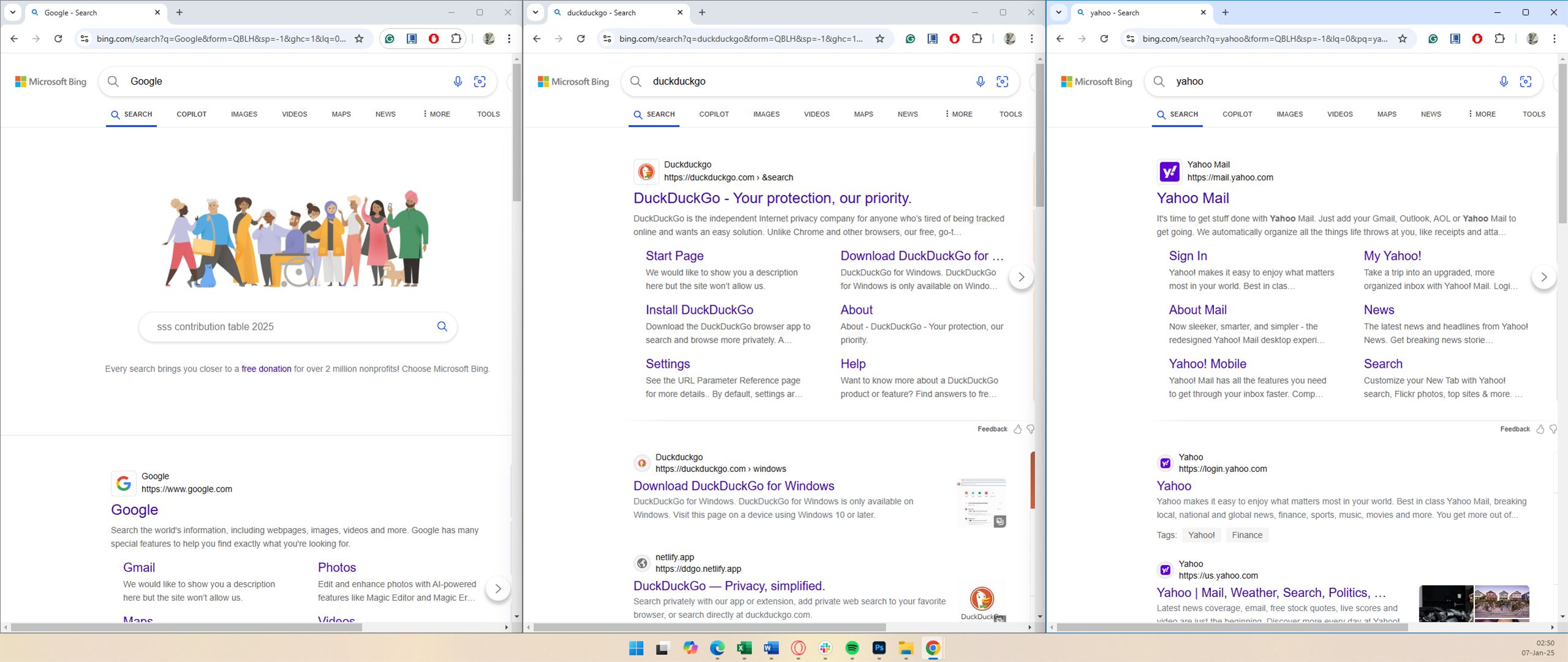Viewport: 1568px width, 662px height.
Task: Open 'Download DuckDuckGo for Windows' result
Action: tap(734, 486)
